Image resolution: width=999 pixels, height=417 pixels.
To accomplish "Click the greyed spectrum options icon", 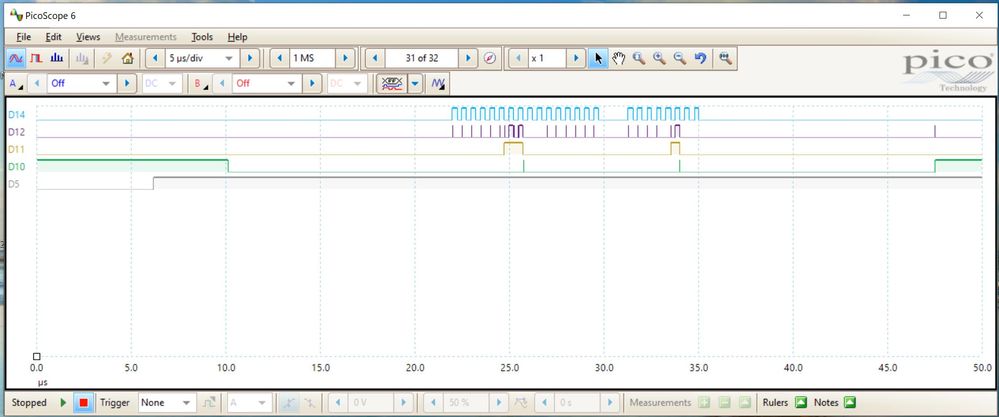I will 82,59.
